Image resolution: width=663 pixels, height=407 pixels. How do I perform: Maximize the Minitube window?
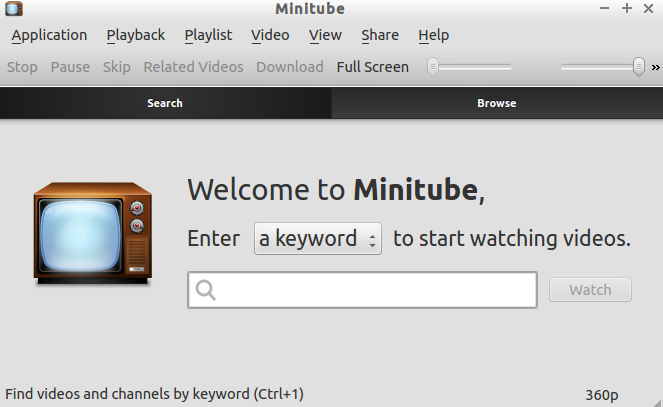click(627, 8)
